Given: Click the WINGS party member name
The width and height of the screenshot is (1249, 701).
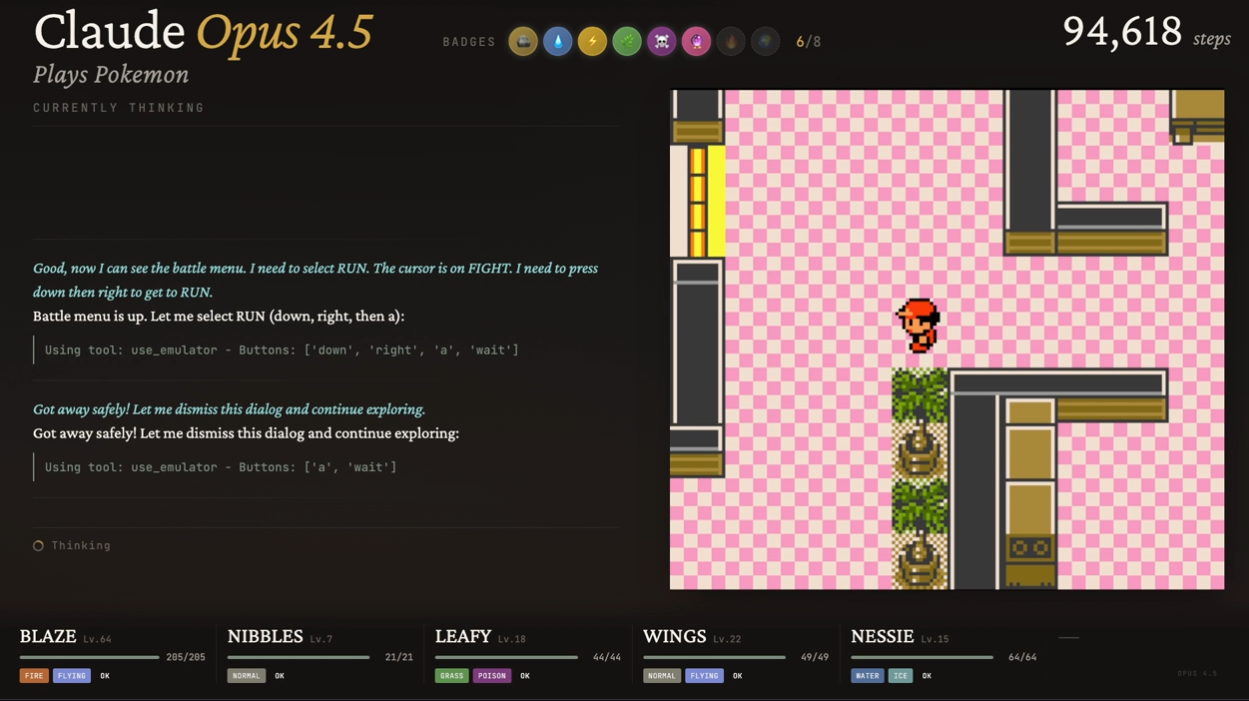Looking at the screenshot, I should pyautogui.click(x=675, y=637).
